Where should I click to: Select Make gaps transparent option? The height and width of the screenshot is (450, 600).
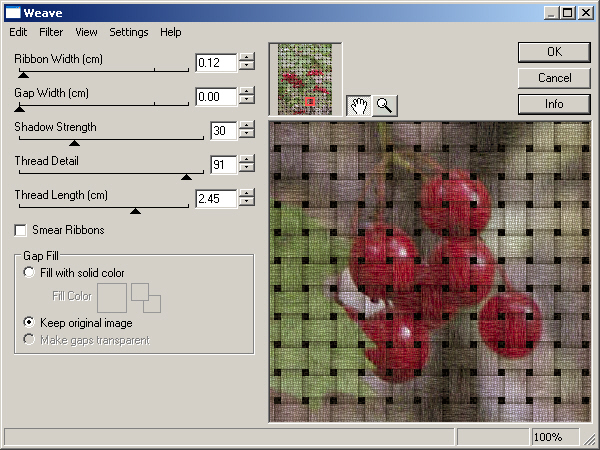[29, 339]
